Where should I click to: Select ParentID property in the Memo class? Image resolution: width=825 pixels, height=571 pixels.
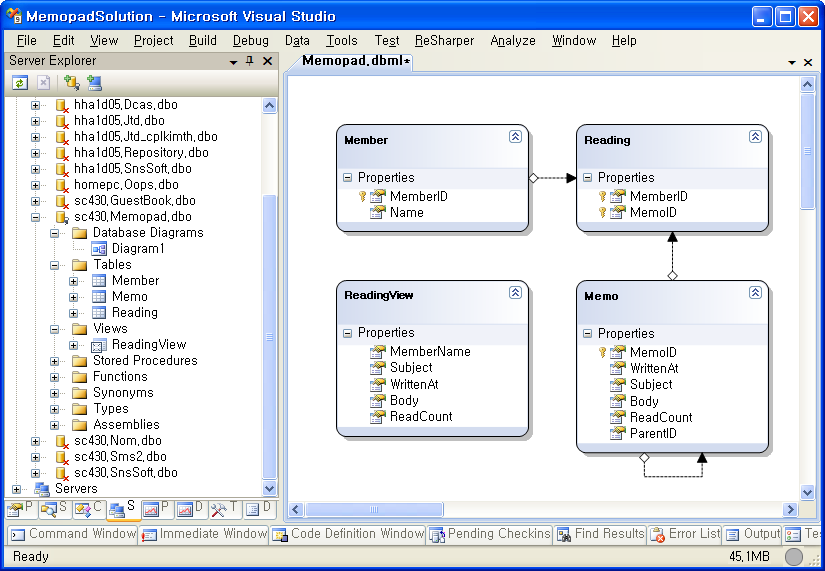pyautogui.click(x=653, y=434)
